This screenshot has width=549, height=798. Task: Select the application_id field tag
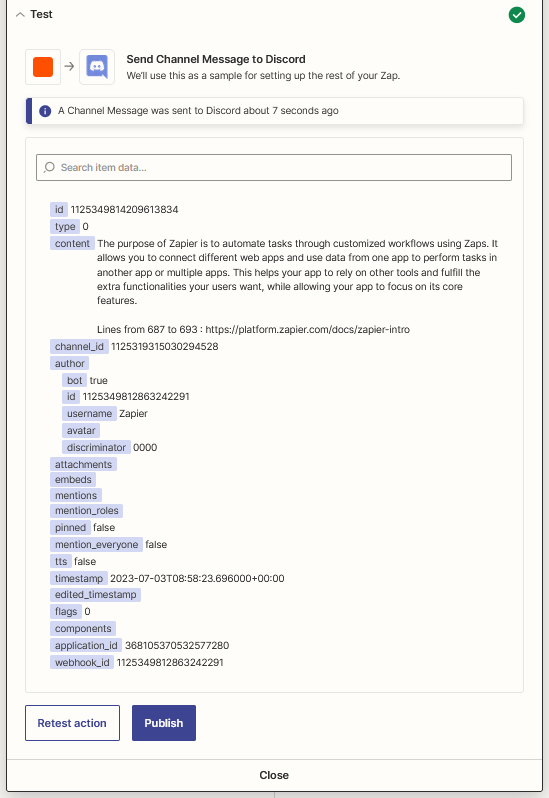tap(86, 645)
